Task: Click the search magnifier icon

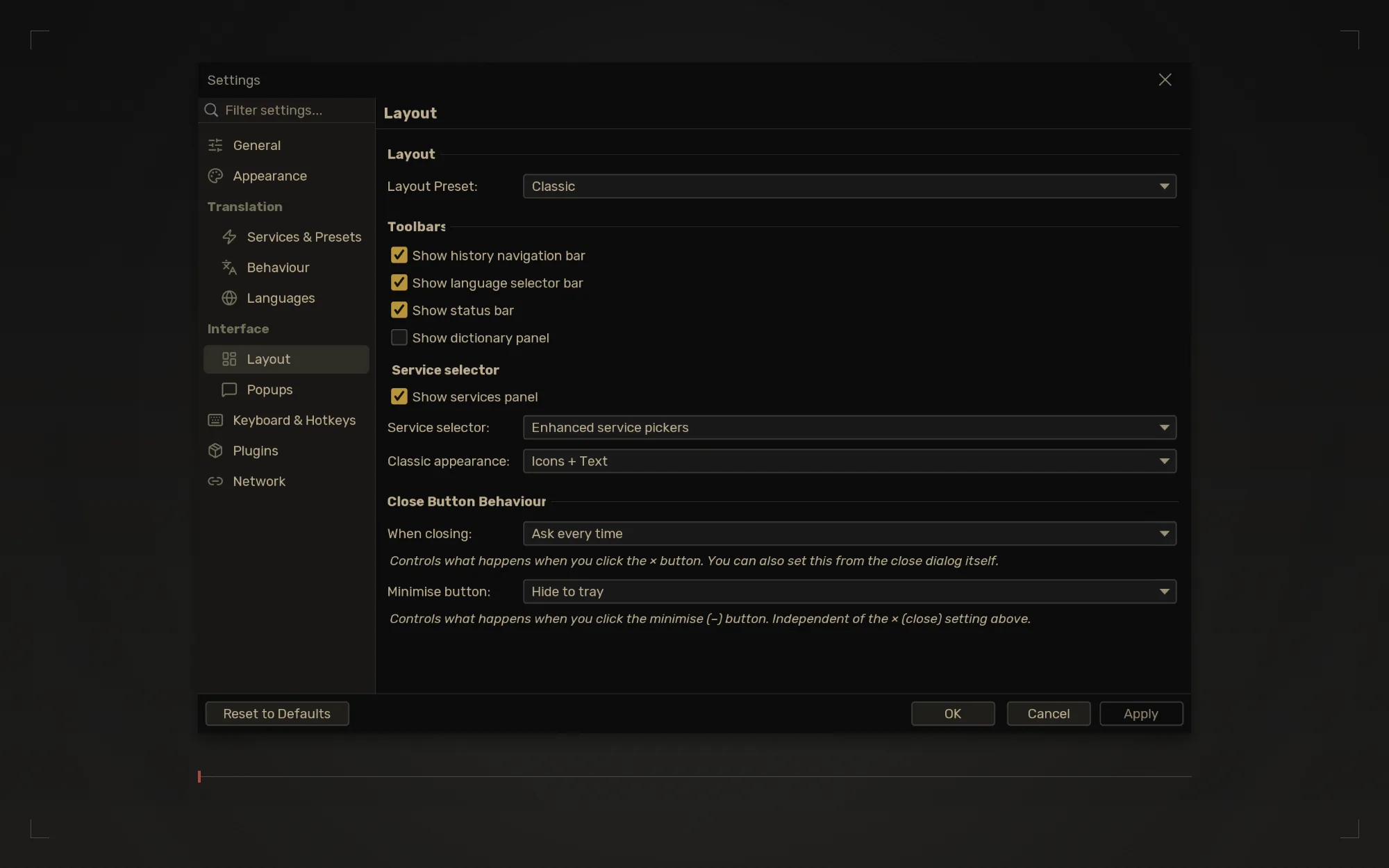Action: point(211,110)
